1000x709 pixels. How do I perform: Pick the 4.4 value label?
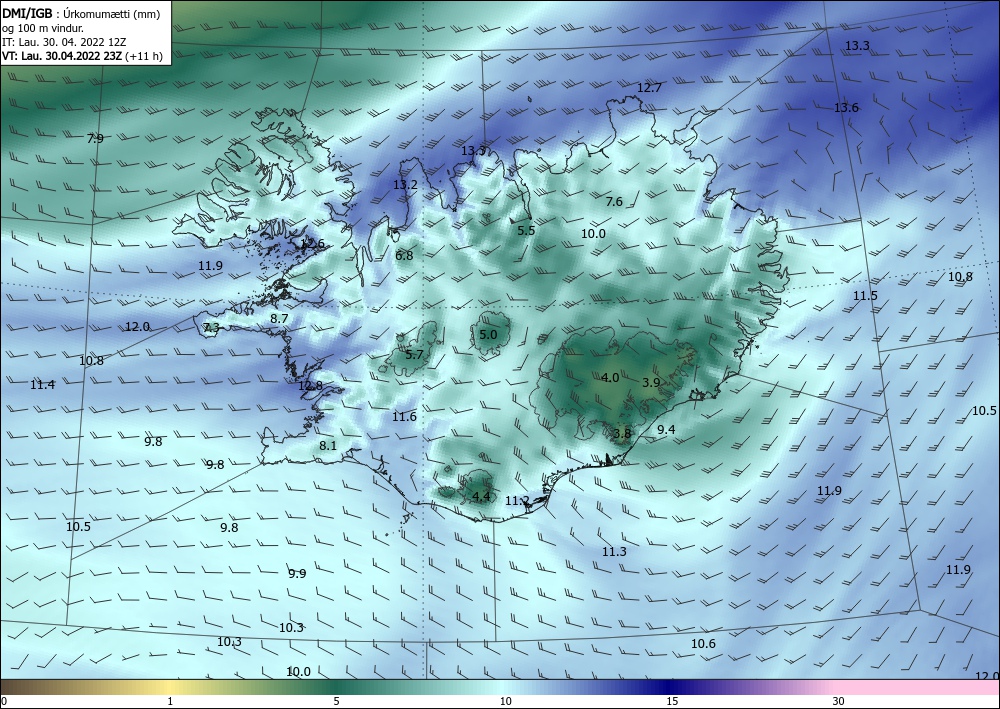pyautogui.click(x=481, y=496)
